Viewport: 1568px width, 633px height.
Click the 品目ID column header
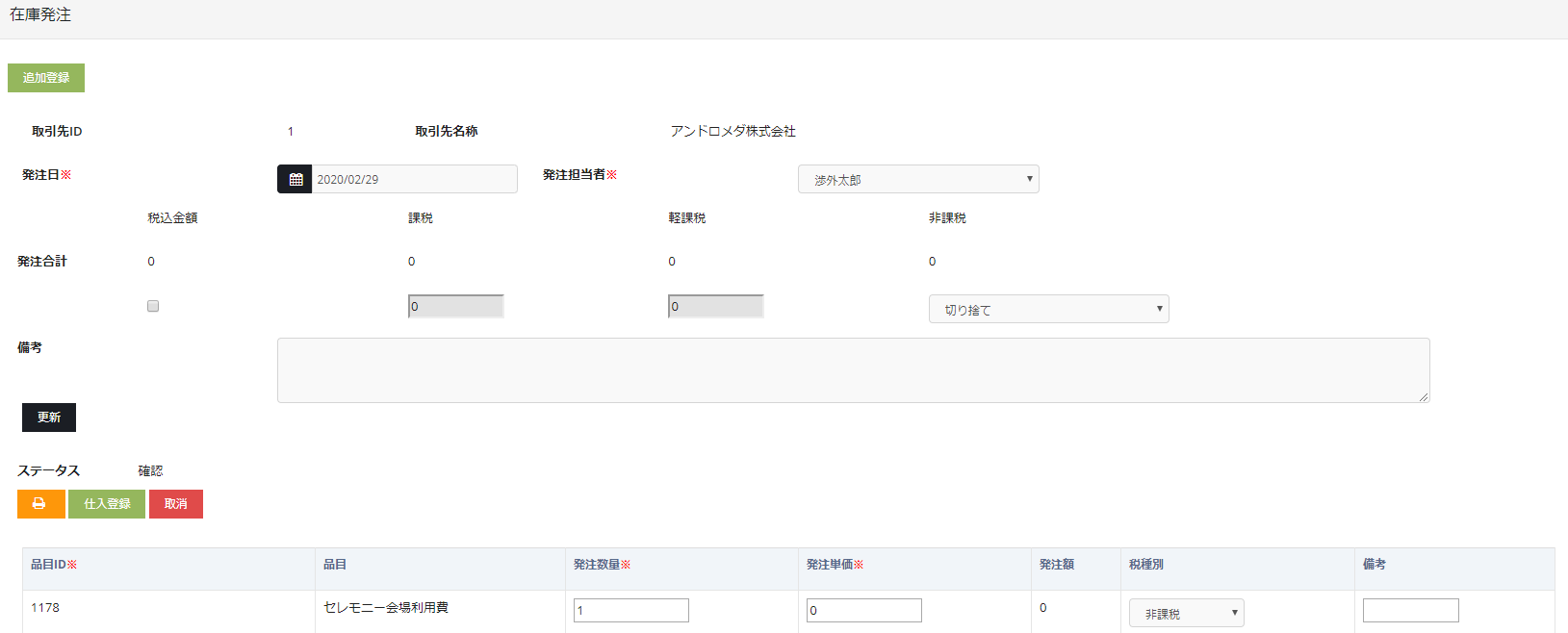pyautogui.click(x=54, y=565)
